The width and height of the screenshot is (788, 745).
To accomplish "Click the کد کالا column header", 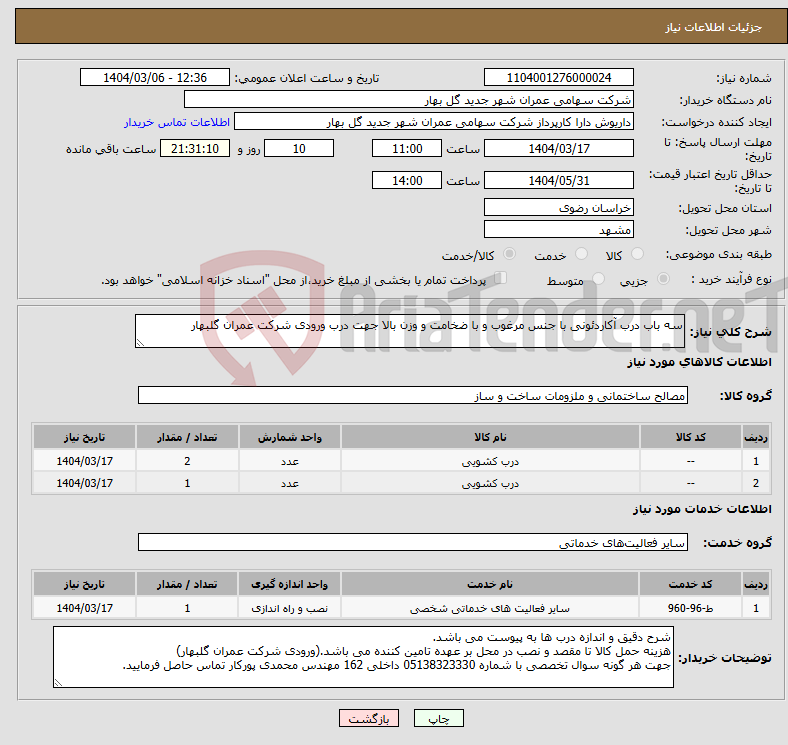I will click(x=691, y=437).
